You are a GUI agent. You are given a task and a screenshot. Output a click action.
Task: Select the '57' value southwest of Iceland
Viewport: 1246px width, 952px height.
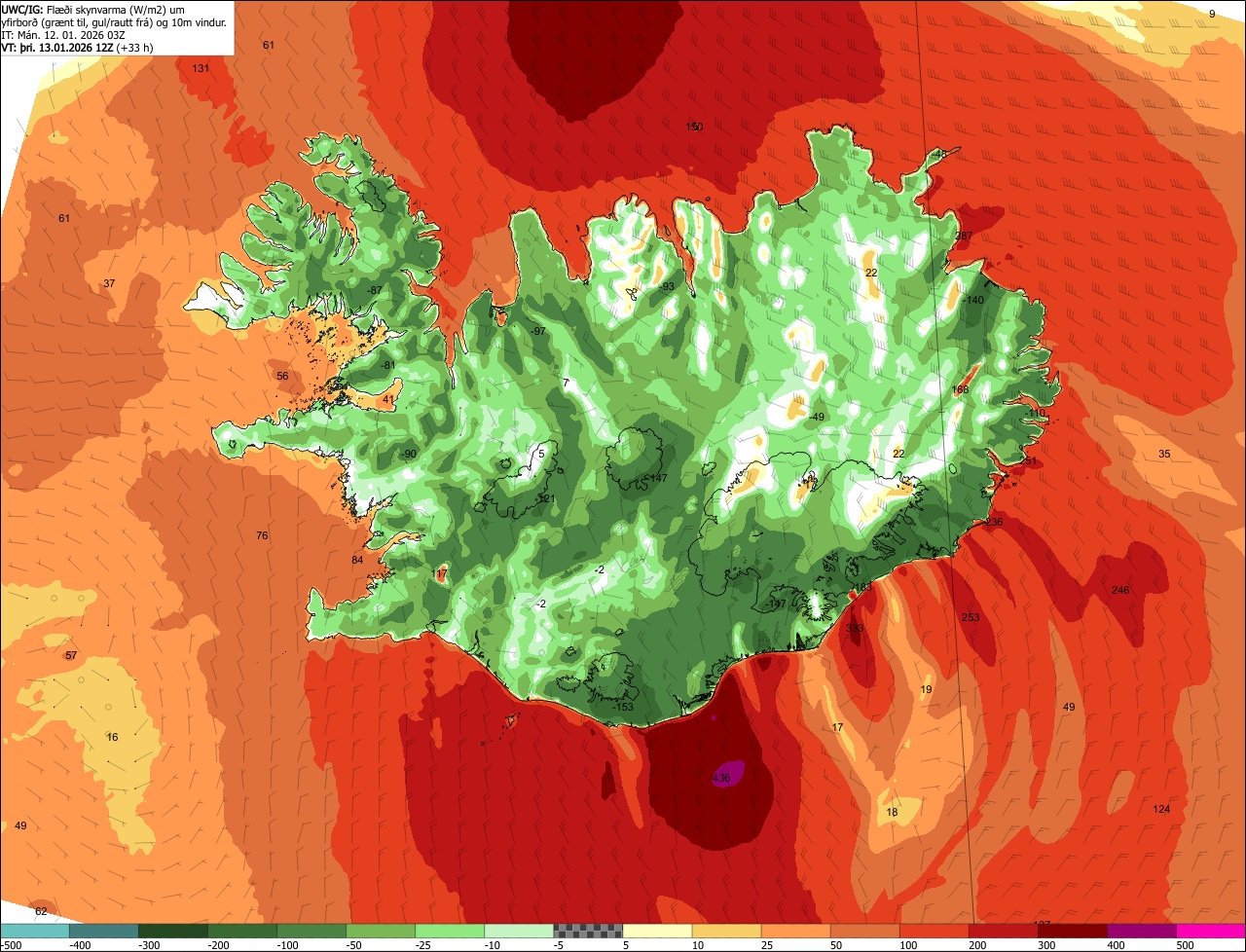71,655
